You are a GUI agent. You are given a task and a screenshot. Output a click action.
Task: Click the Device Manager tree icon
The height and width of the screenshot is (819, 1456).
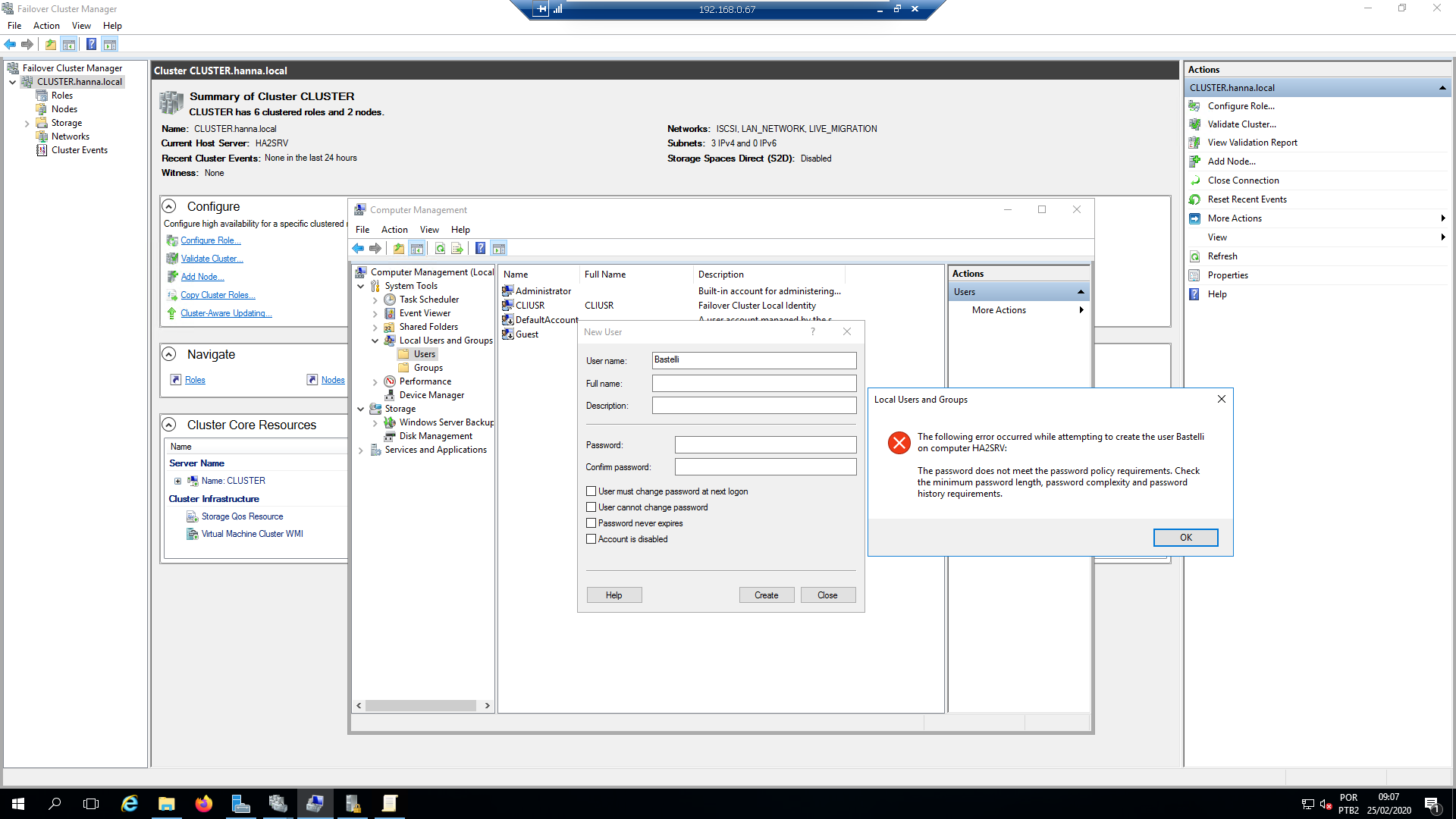pos(390,395)
